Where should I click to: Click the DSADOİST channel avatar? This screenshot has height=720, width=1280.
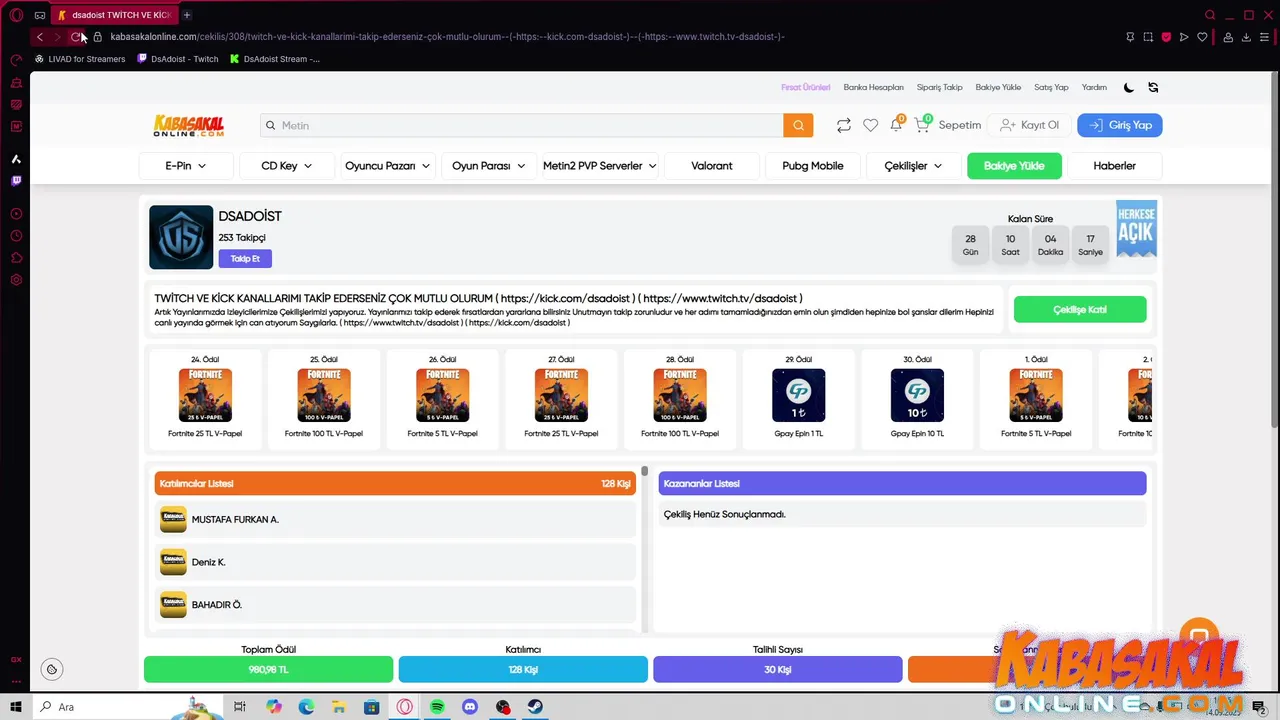click(x=181, y=237)
